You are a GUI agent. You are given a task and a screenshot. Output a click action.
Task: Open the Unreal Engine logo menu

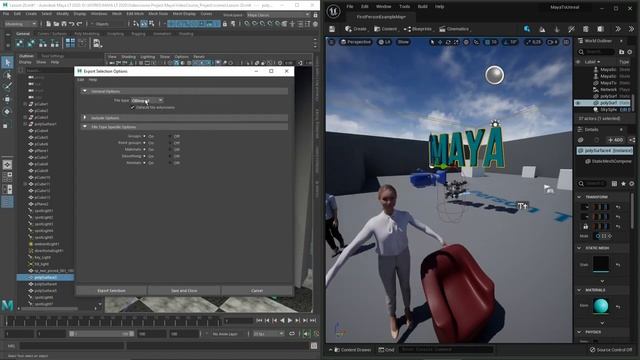pos(333,11)
